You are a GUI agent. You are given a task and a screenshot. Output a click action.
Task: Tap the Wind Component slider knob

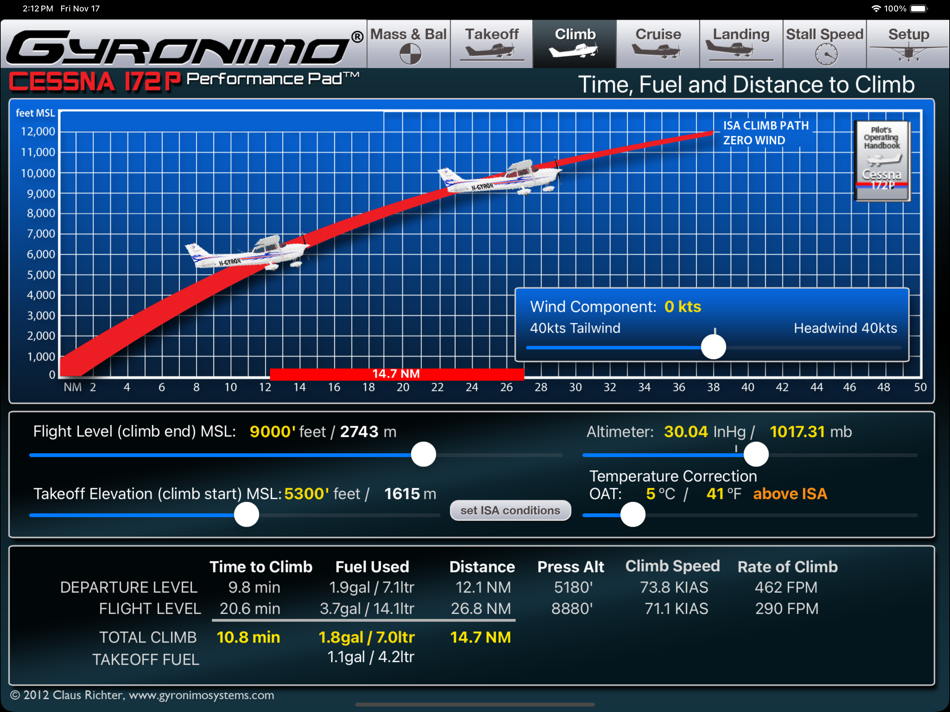(714, 347)
